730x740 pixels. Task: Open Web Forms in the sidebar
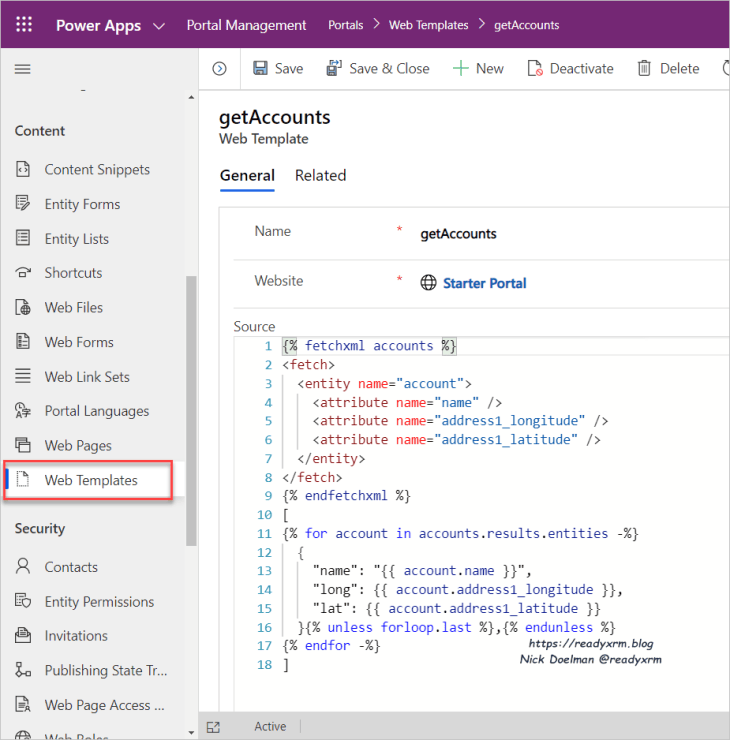(x=79, y=342)
